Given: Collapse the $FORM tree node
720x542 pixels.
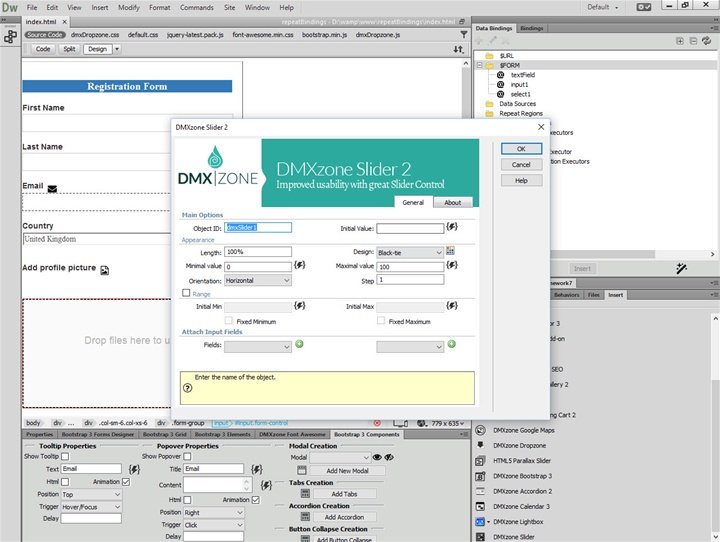Looking at the screenshot, I should pos(479,65).
